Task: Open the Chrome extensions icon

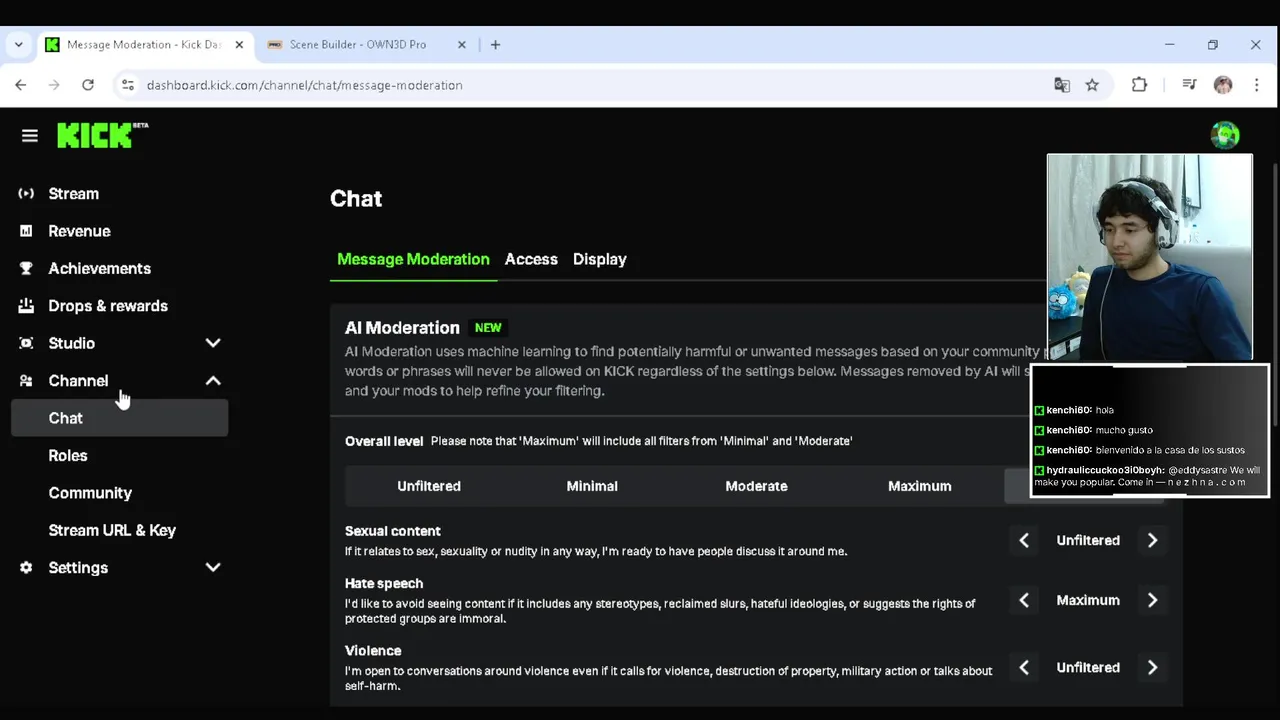Action: pyautogui.click(x=1139, y=85)
